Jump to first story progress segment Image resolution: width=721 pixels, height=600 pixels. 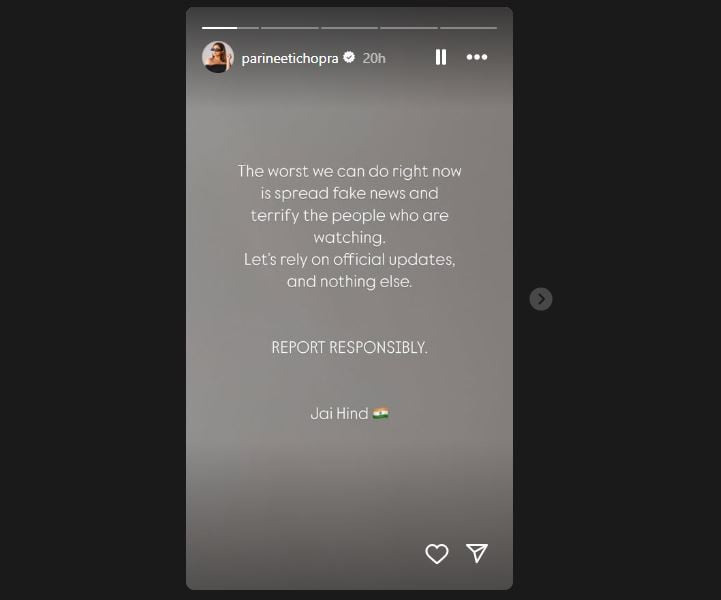(x=230, y=28)
